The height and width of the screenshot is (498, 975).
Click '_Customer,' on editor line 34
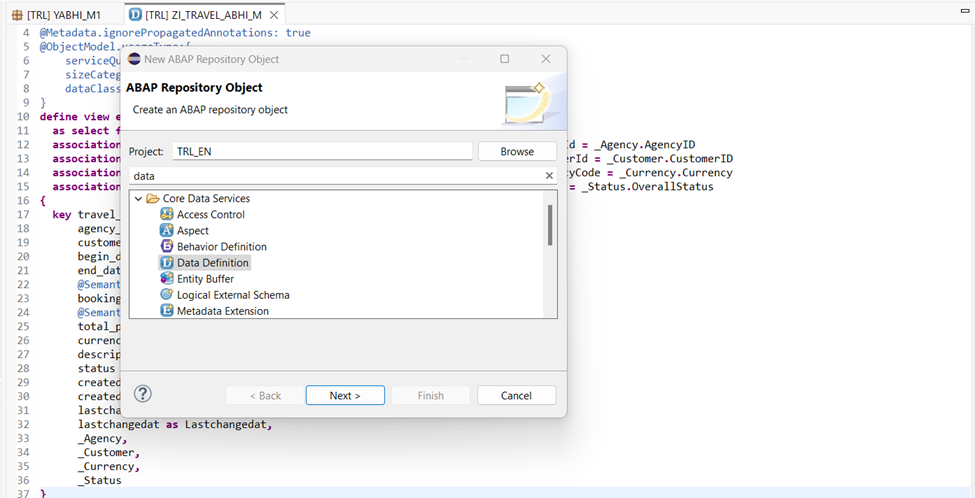point(109,453)
